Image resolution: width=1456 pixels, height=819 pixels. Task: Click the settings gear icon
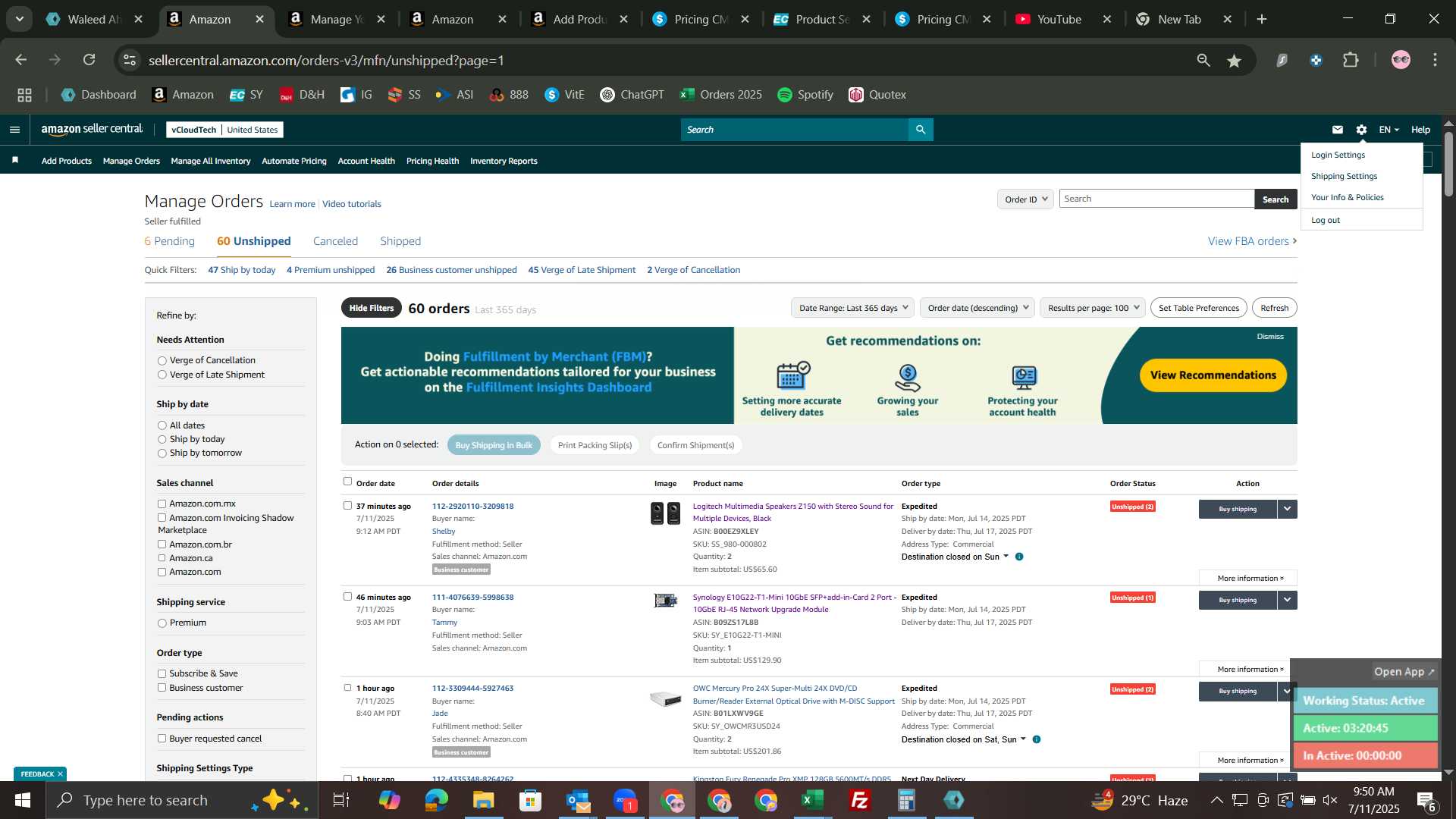(1361, 130)
